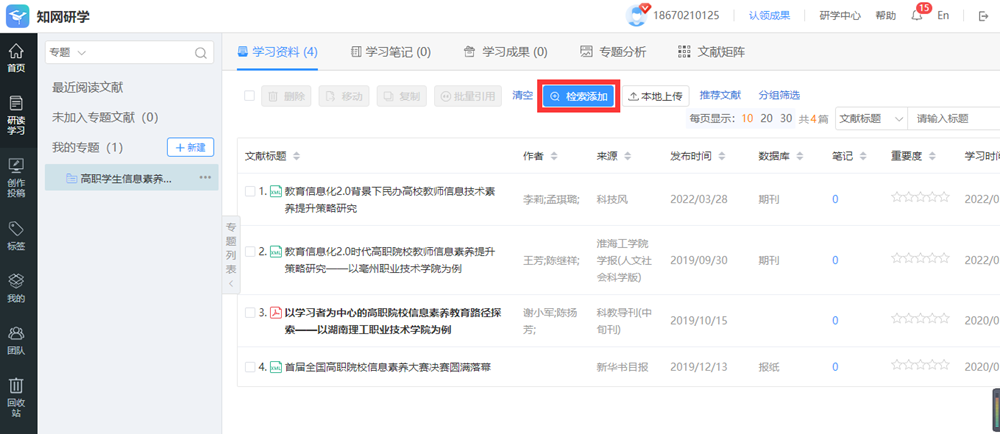
Task: Click the XML icon of article 4
Action: coord(276,367)
